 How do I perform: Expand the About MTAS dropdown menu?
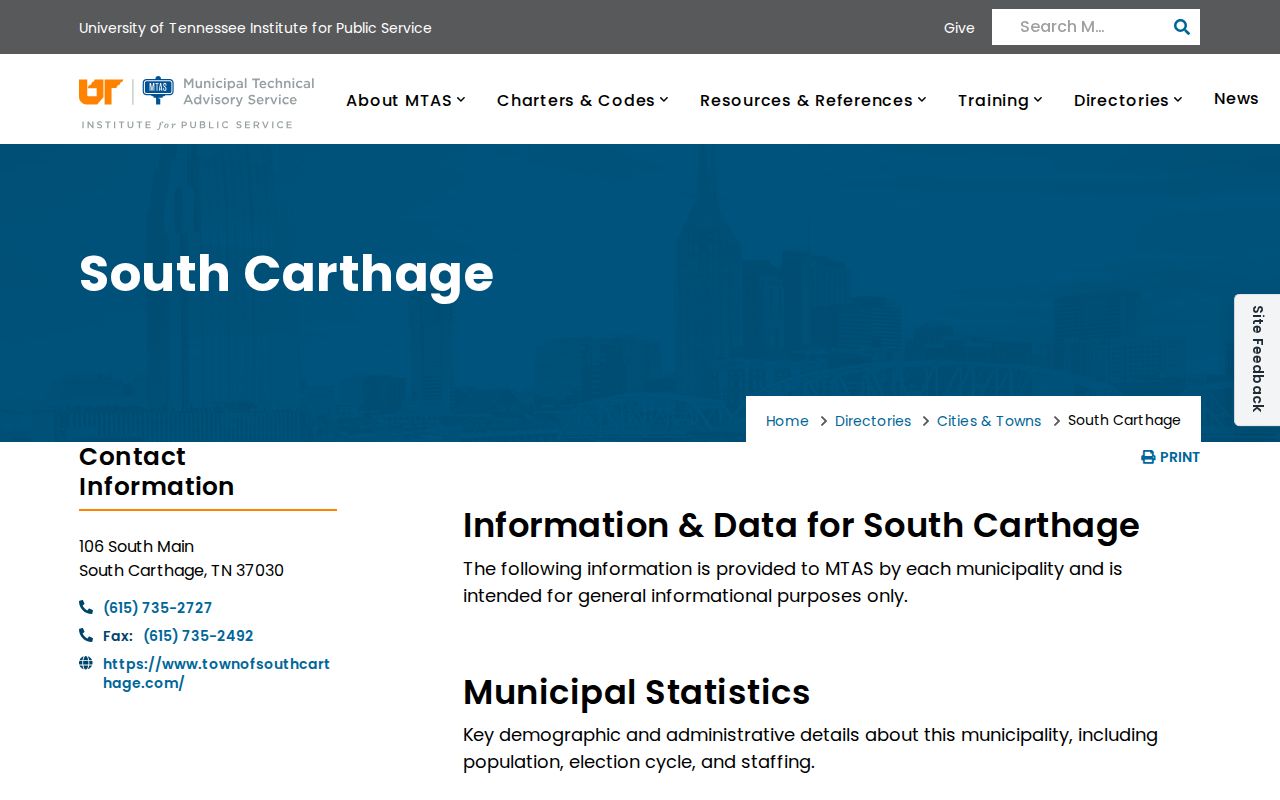pos(406,100)
